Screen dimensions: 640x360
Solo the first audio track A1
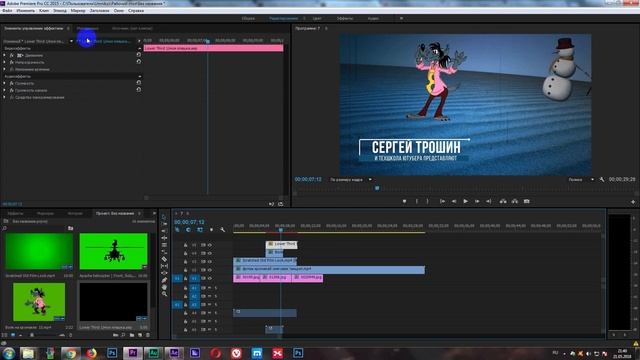(216, 288)
